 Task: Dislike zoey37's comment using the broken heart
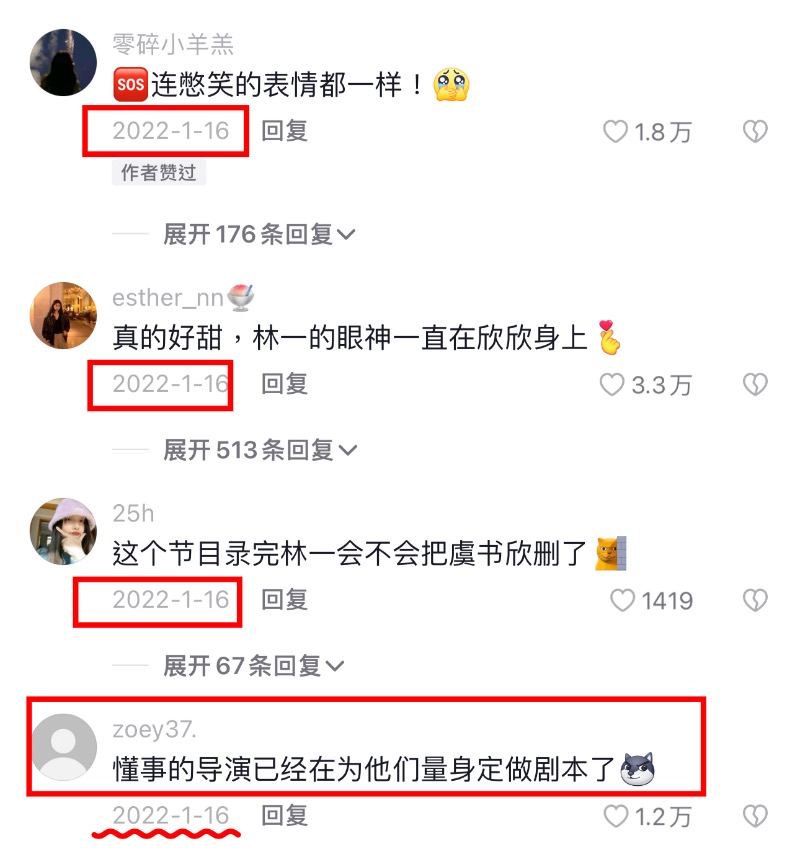pos(755,816)
